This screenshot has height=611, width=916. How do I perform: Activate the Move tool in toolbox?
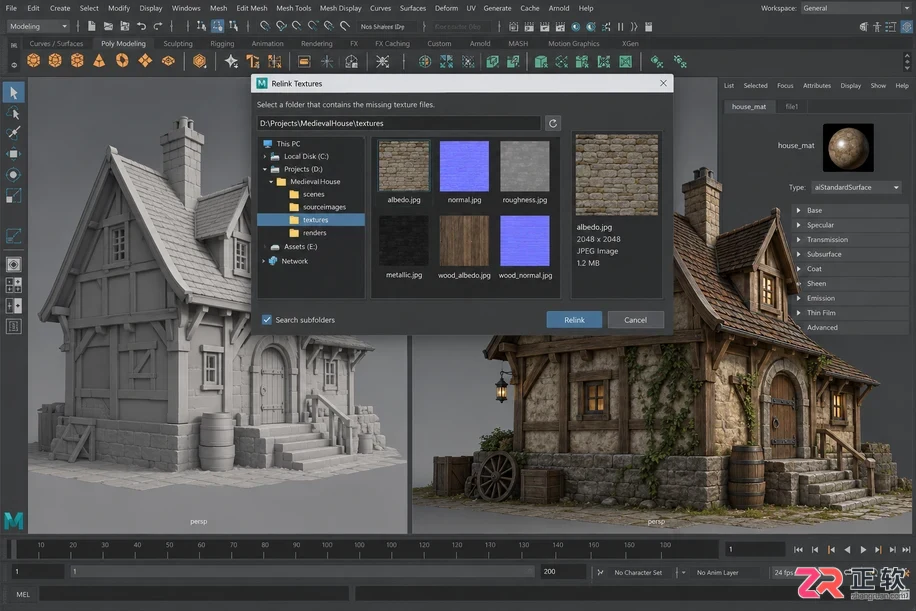click(13, 154)
